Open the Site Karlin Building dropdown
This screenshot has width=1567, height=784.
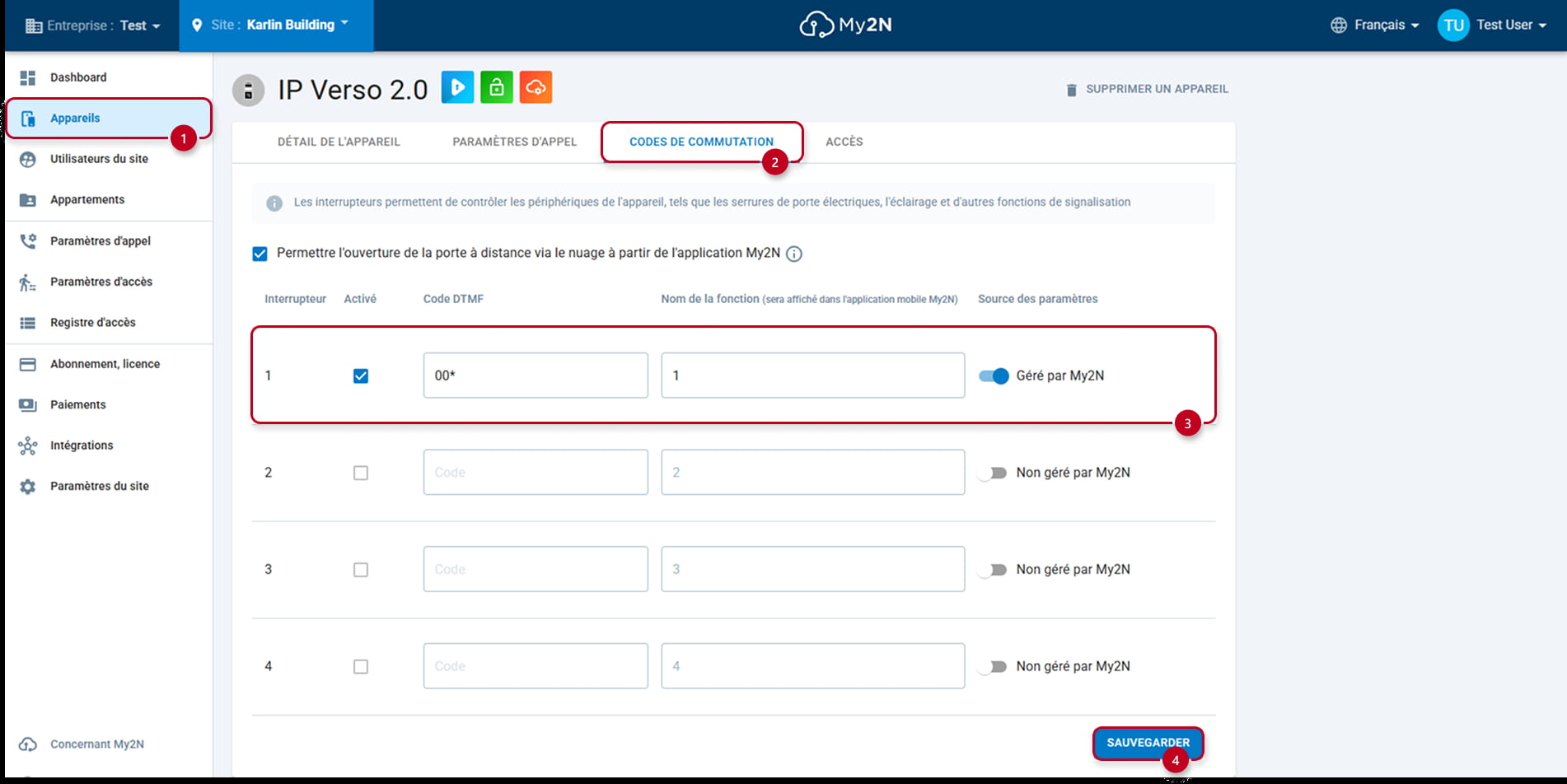pyautogui.click(x=277, y=25)
